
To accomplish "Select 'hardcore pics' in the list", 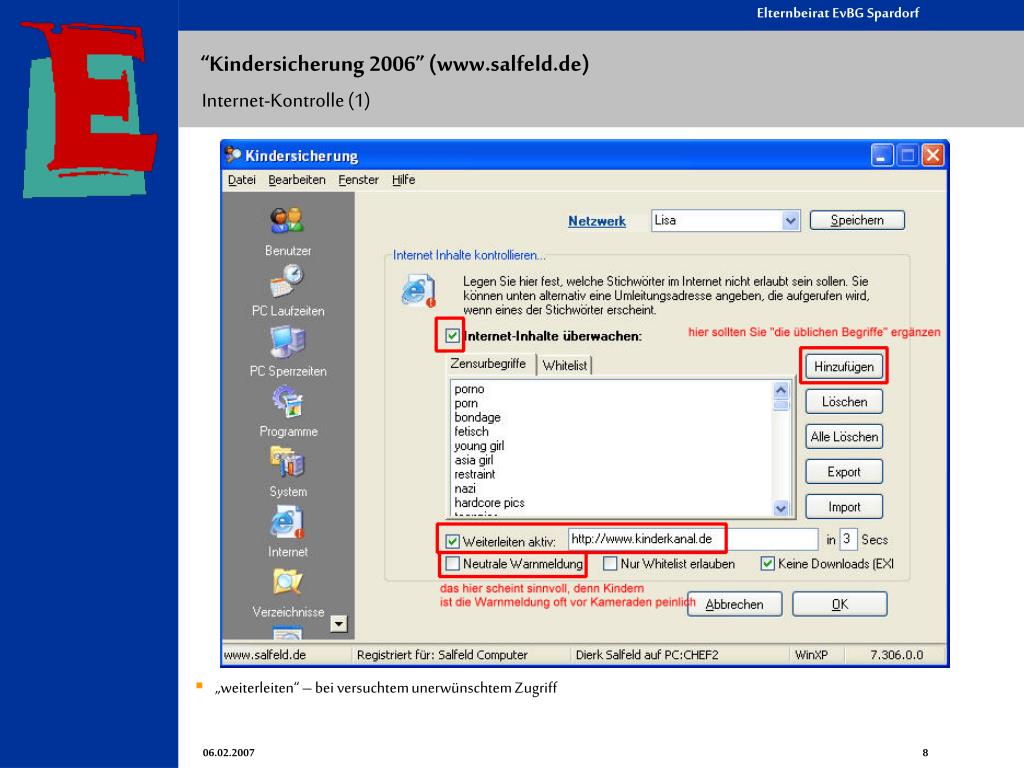I will (489, 503).
